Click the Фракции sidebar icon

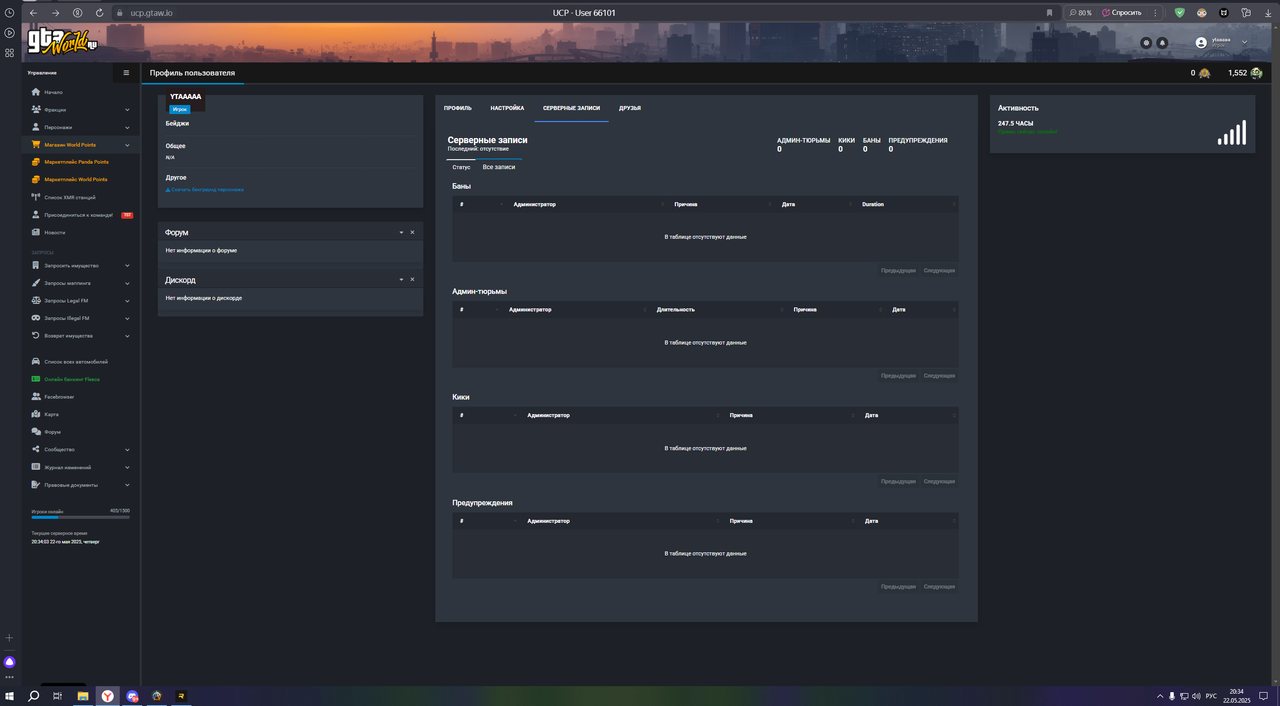click(x=36, y=110)
